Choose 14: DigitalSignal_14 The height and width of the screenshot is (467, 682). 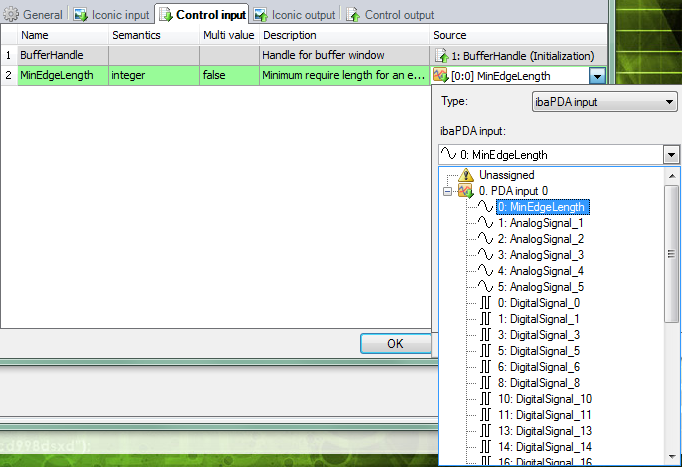(545, 447)
